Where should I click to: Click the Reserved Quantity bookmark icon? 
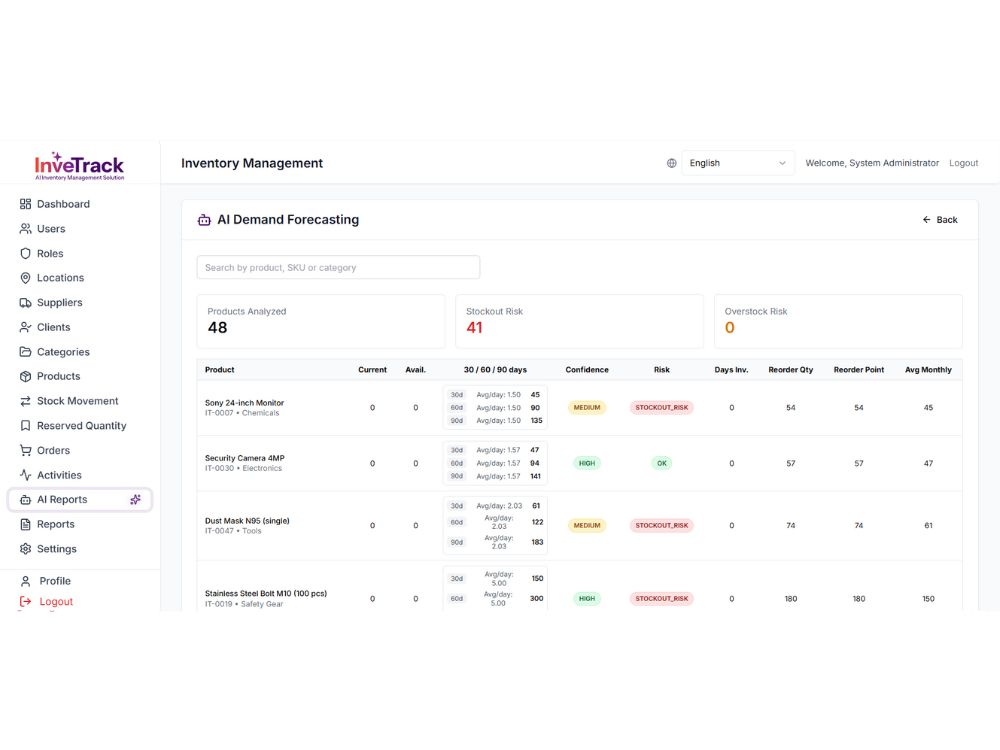point(26,425)
